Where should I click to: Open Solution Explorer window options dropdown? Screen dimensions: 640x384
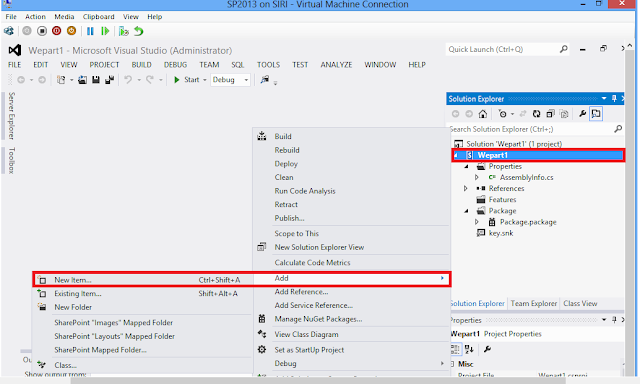604,98
